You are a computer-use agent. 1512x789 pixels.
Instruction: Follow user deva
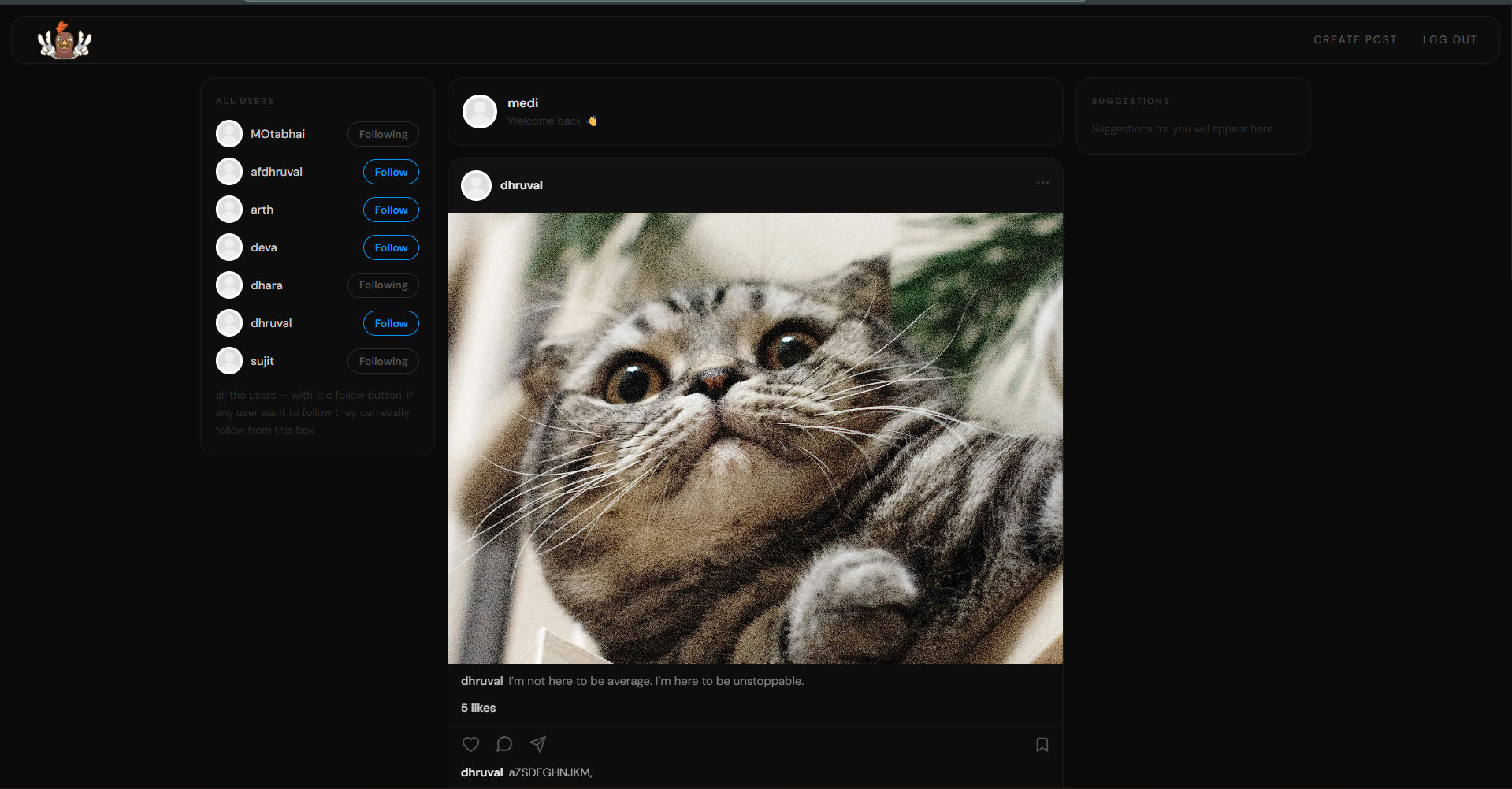coord(391,247)
